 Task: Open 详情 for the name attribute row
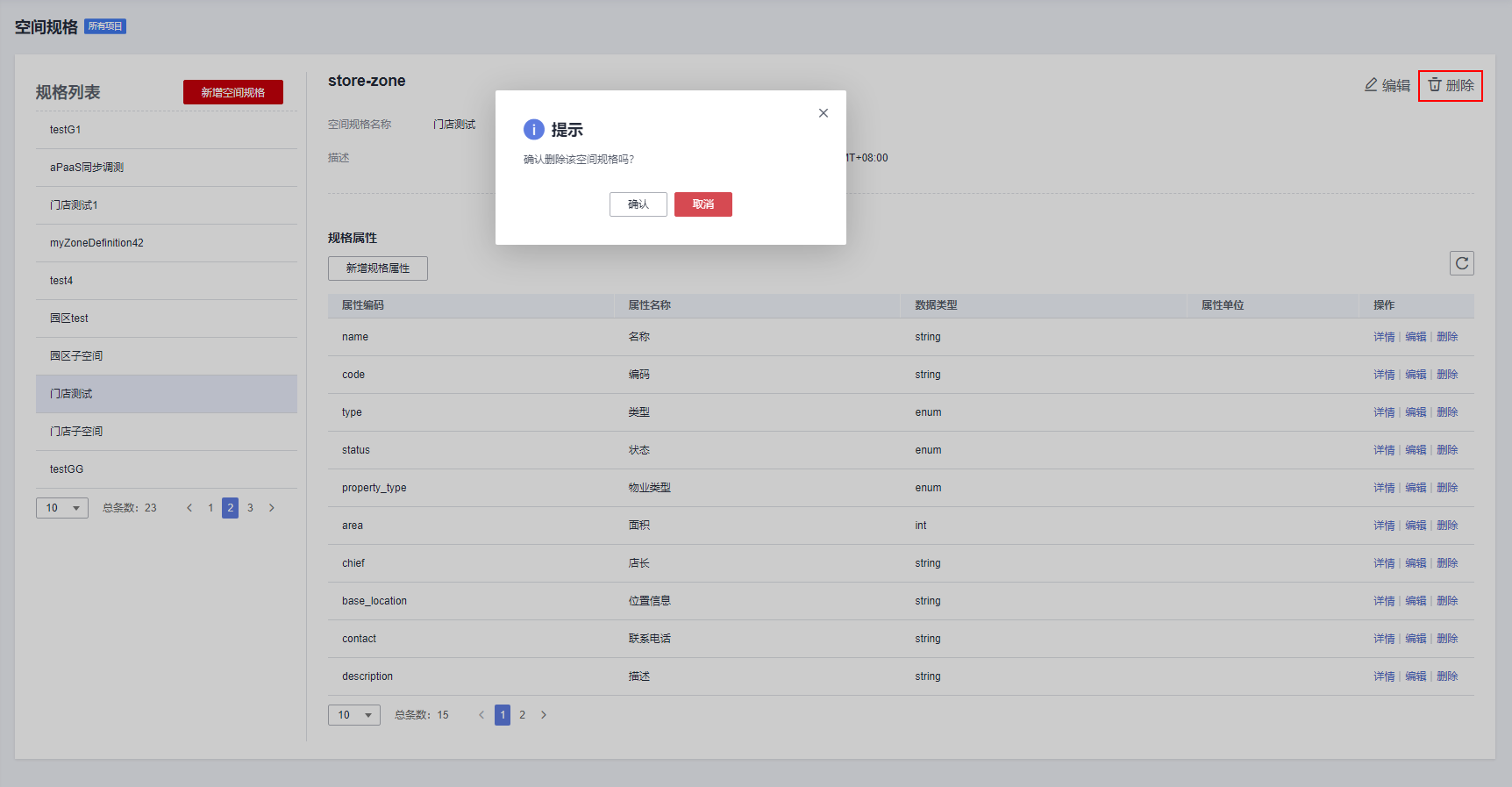[1383, 337]
